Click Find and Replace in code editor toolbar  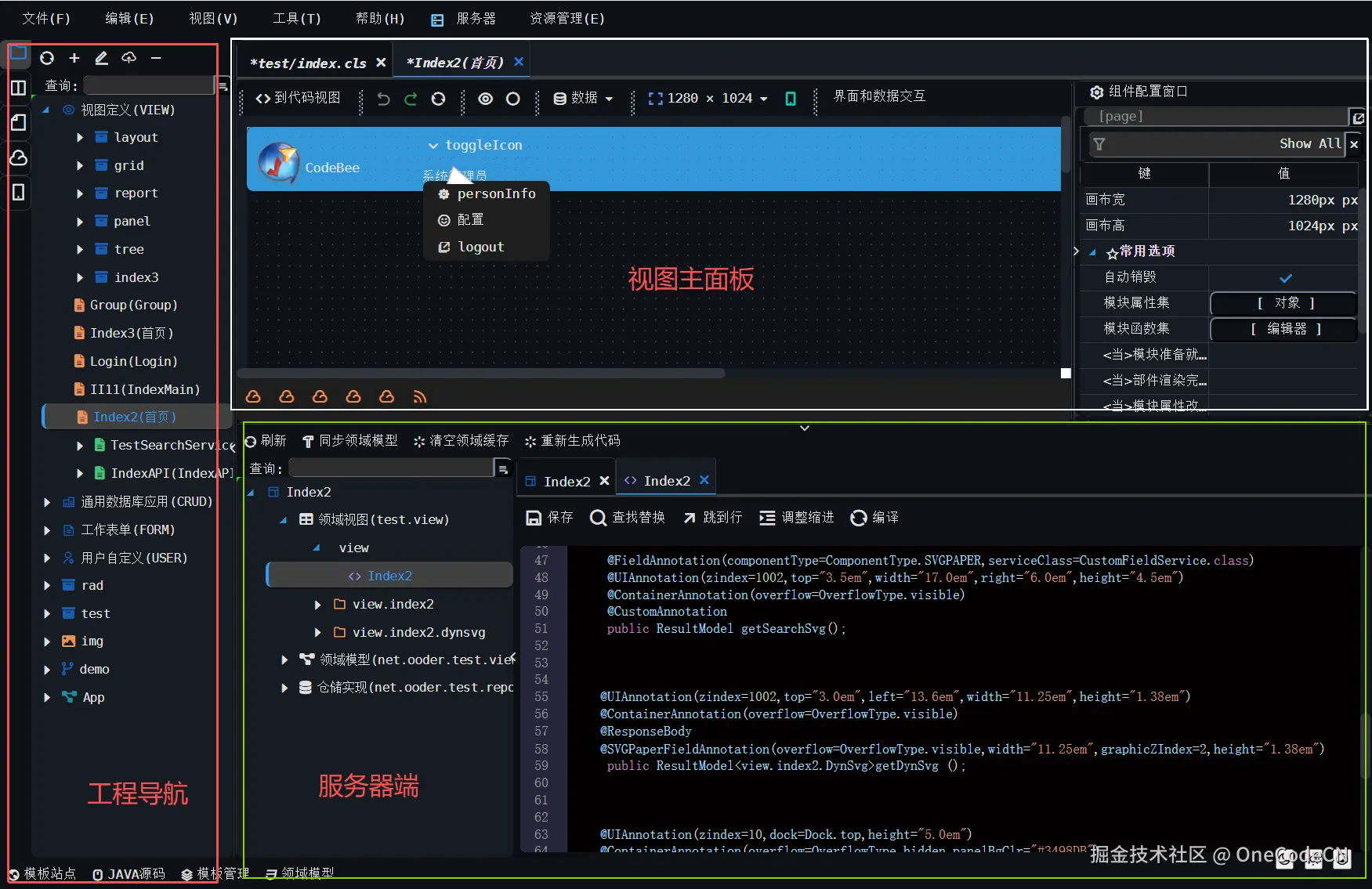[x=628, y=518]
